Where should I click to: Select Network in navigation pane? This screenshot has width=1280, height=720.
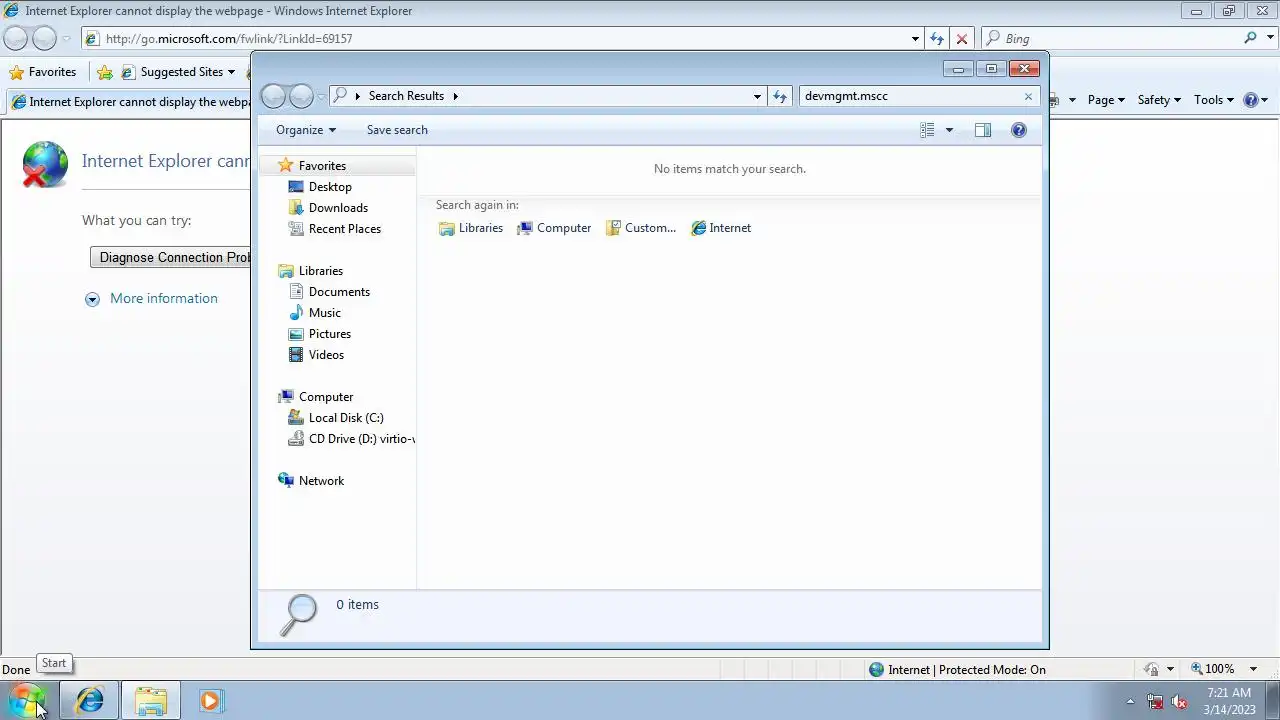(321, 481)
